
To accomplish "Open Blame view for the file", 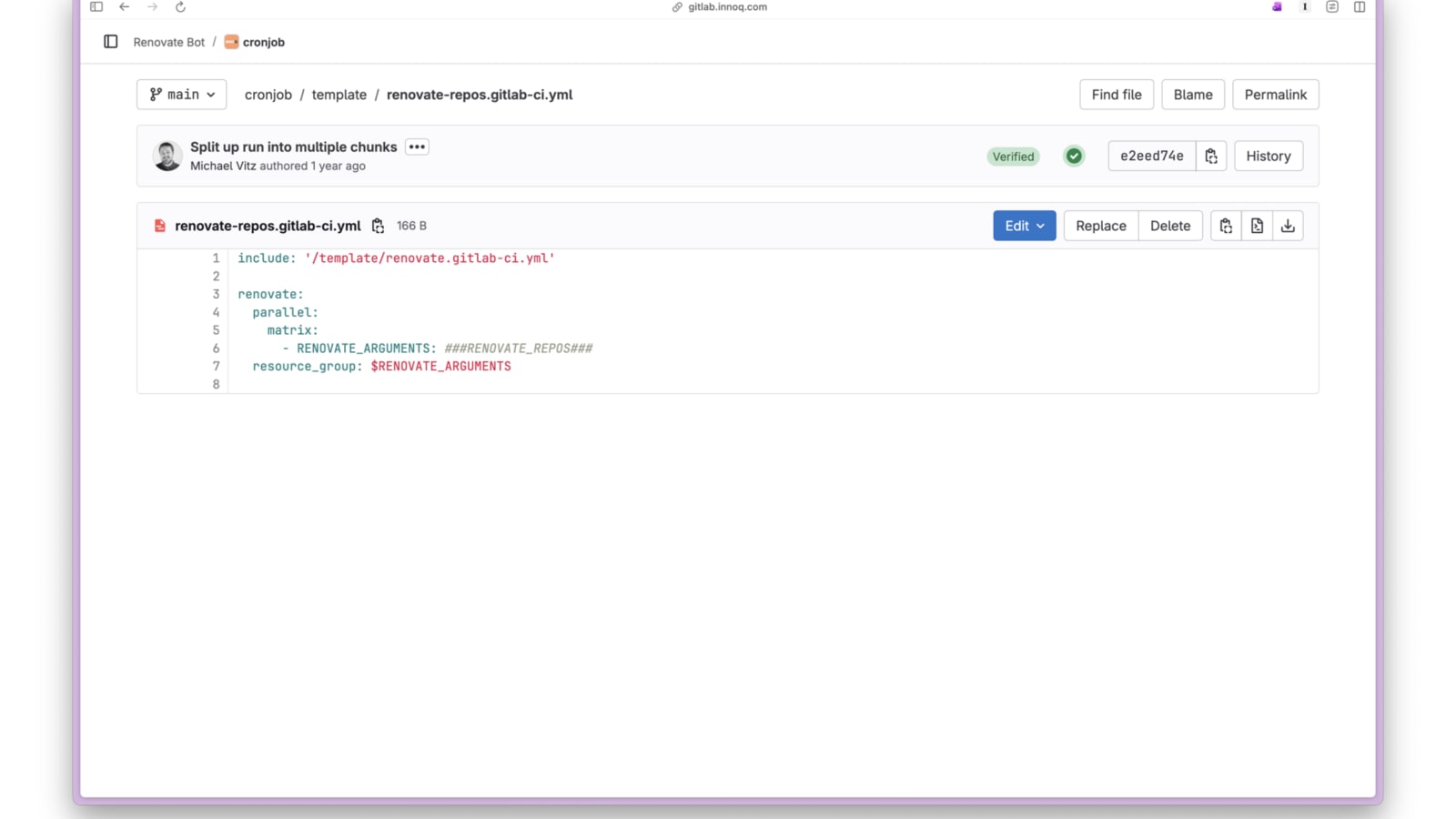I will pyautogui.click(x=1193, y=95).
